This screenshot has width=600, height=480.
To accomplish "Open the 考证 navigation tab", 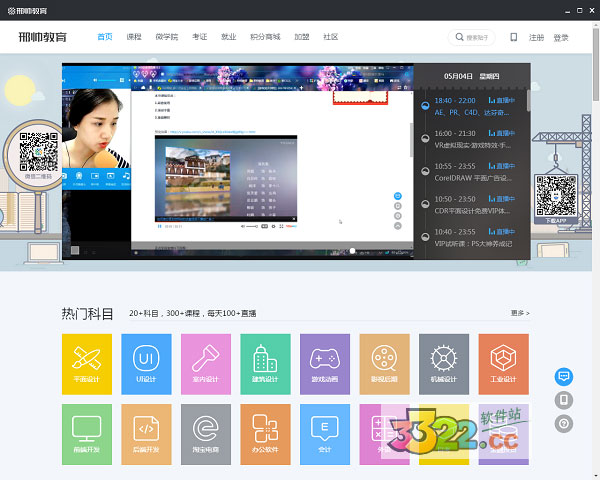I will point(200,37).
